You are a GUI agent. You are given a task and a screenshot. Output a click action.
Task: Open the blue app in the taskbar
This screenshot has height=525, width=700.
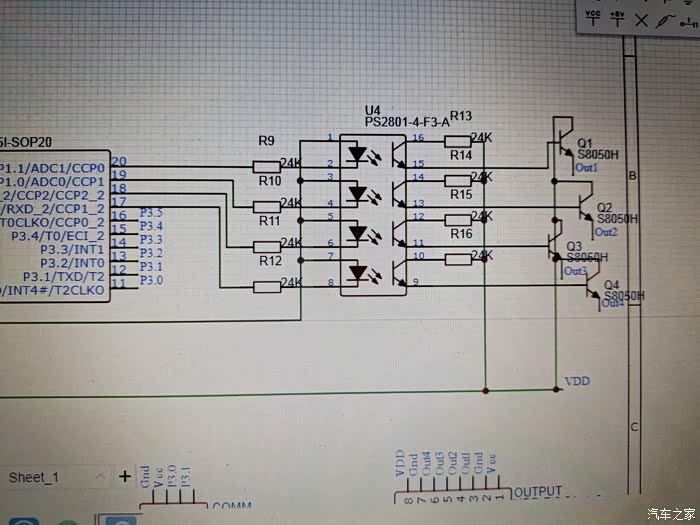pyautogui.click(x=25, y=521)
